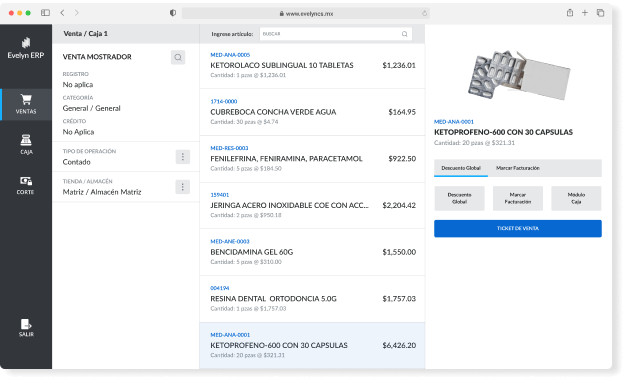626x381 pixels.
Task: Click the Ketoprofeno product image
Action: point(519,75)
